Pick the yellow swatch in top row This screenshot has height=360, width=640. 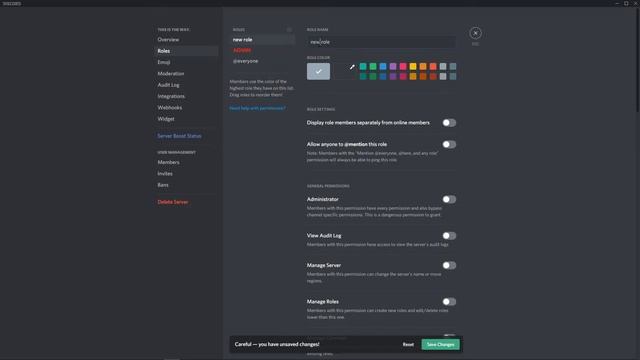[x=413, y=67]
